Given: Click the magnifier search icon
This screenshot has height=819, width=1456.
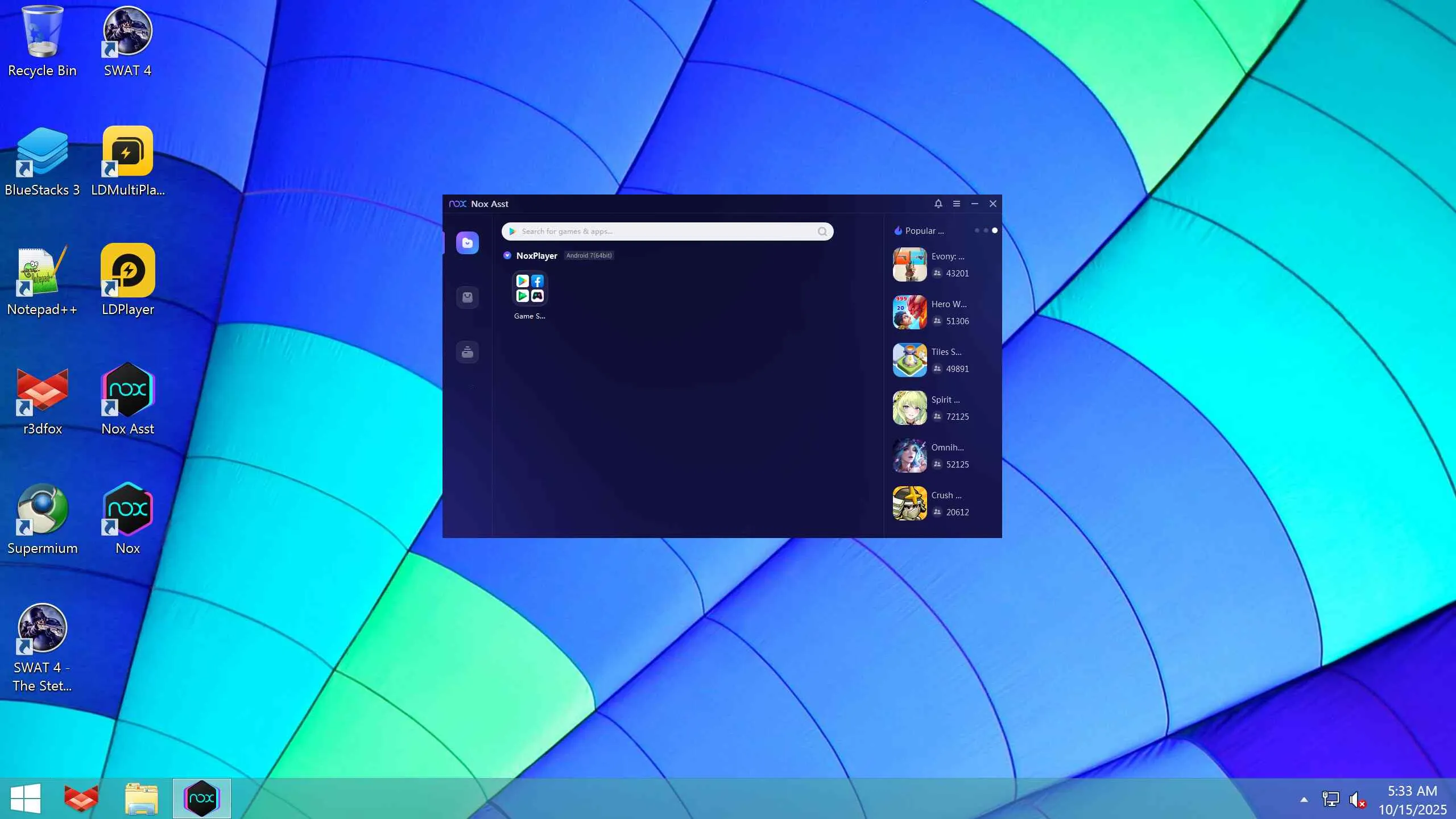Looking at the screenshot, I should (822, 231).
